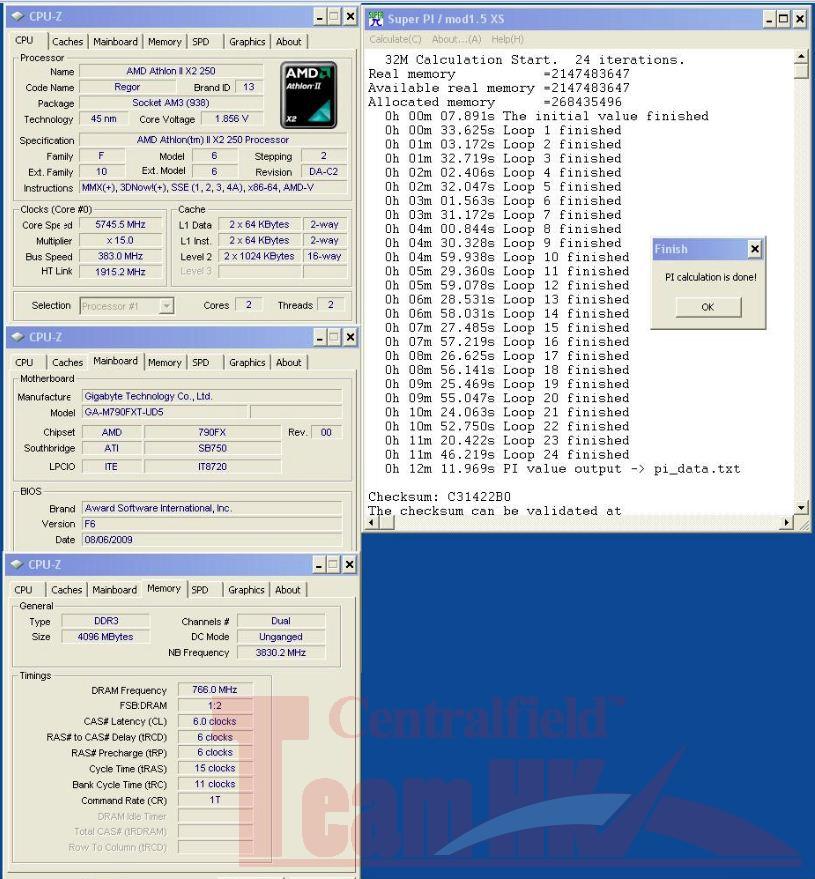This screenshot has height=879, width=815.
Task: Open Graphics tab in top CPU-Z window
Action: coord(247,41)
